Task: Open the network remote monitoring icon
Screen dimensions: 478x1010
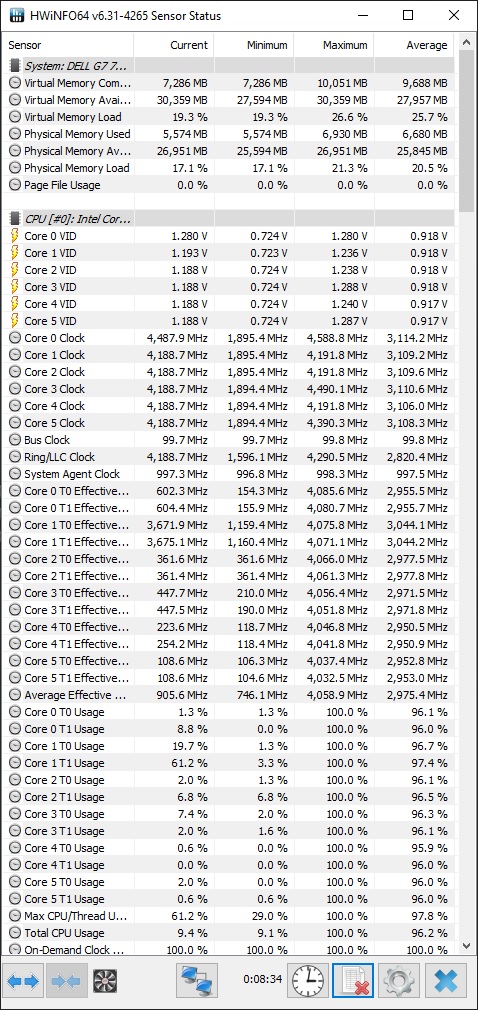Action: point(196,981)
